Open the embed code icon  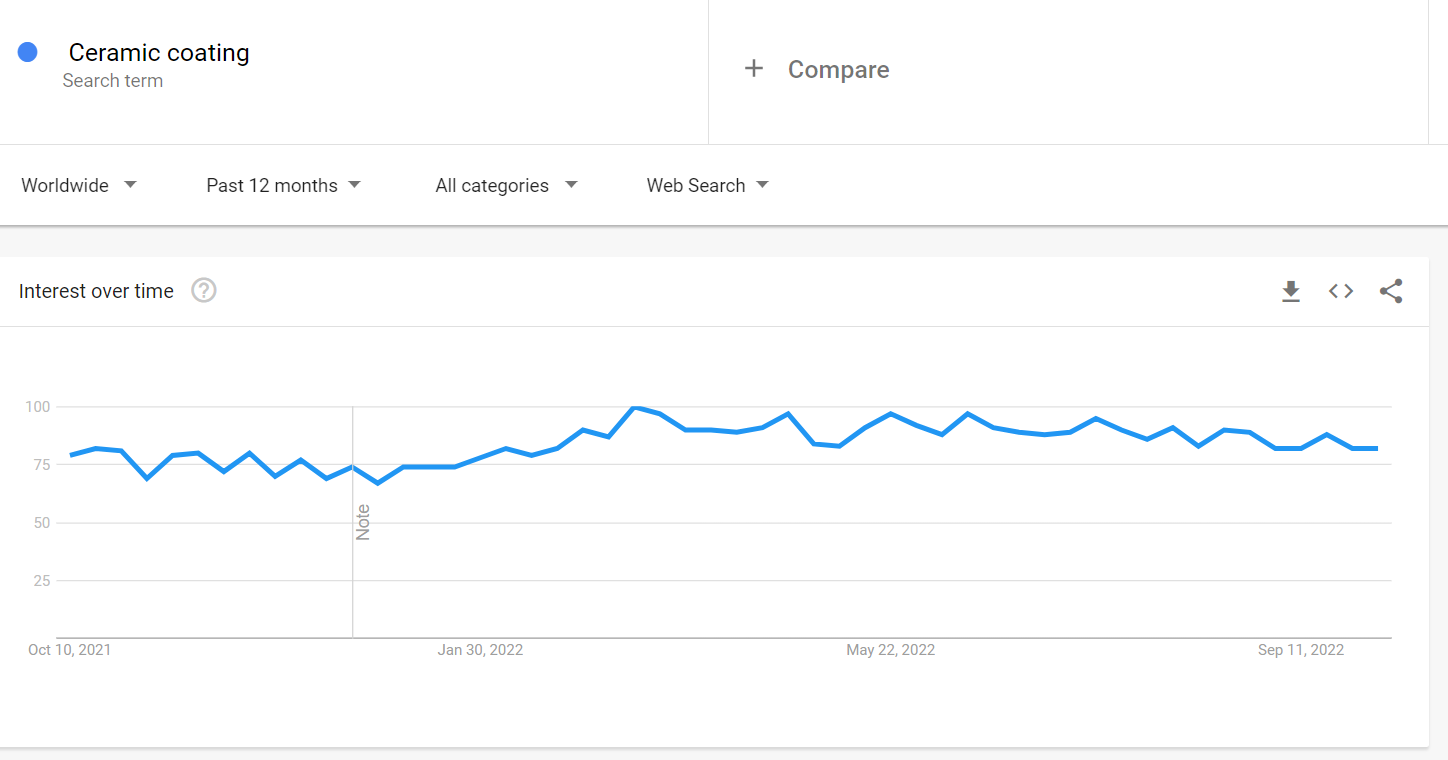tap(1341, 291)
